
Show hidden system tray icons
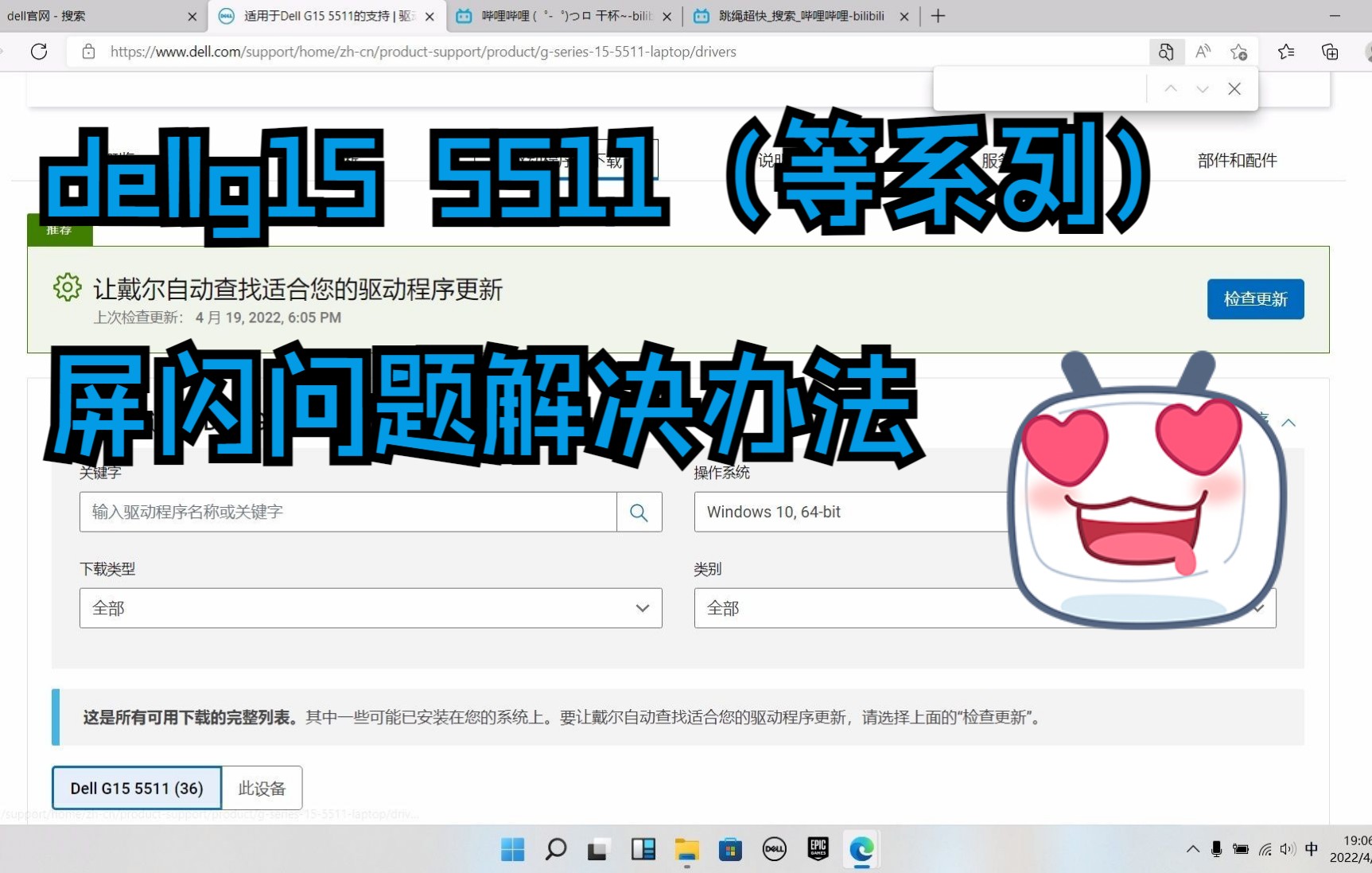[x=1192, y=849]
